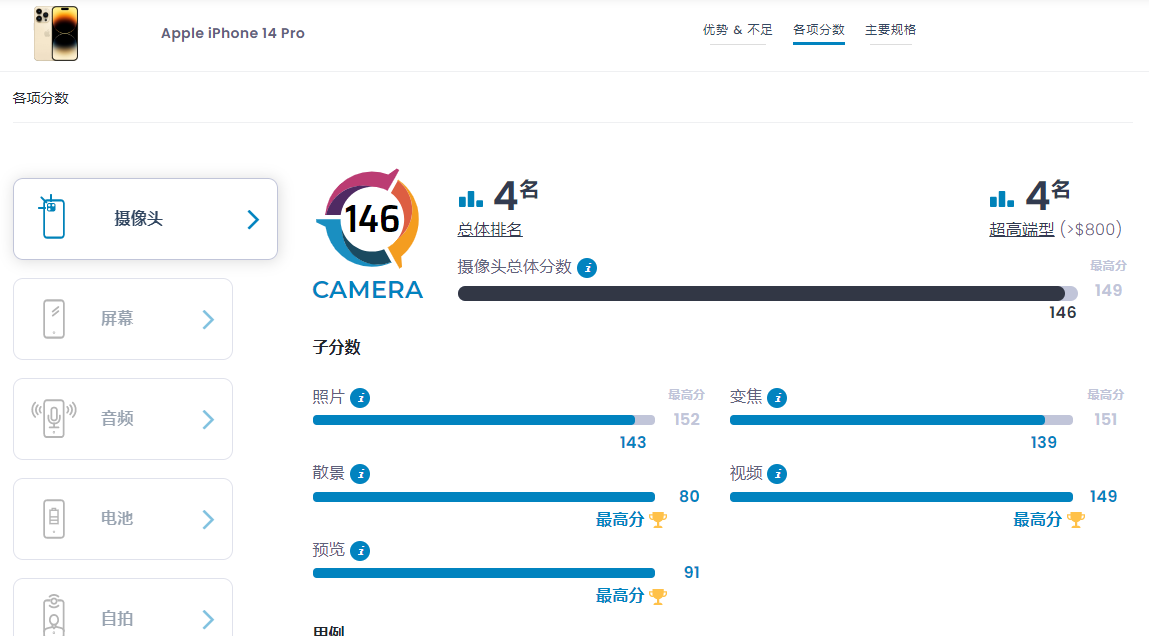1149x636 pixels.
Task: Click the 摄像头总体分数 progress bar
Action: (767, 294)
